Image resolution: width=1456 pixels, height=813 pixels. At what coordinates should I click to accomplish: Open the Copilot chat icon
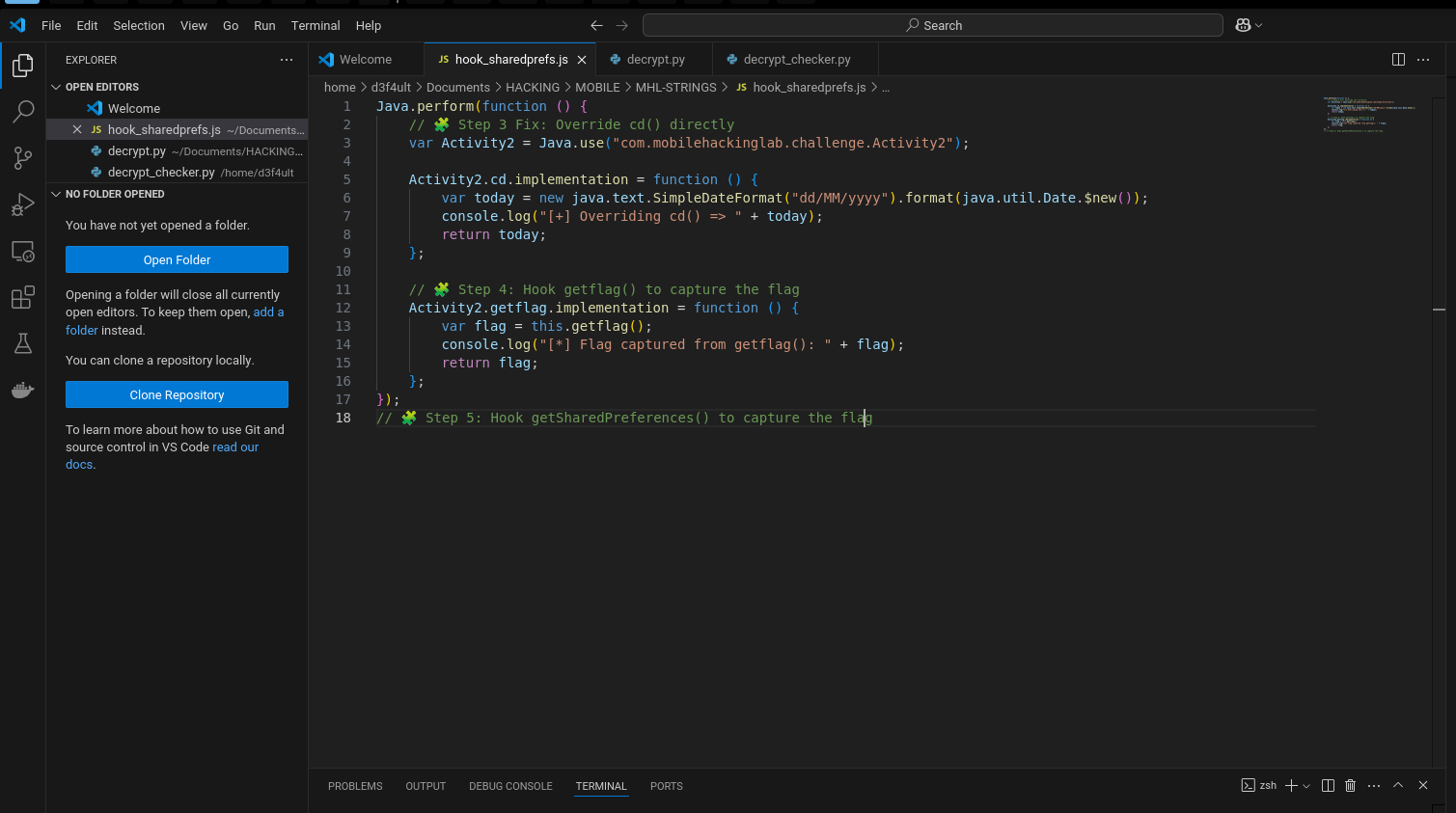coord(1243,25)
